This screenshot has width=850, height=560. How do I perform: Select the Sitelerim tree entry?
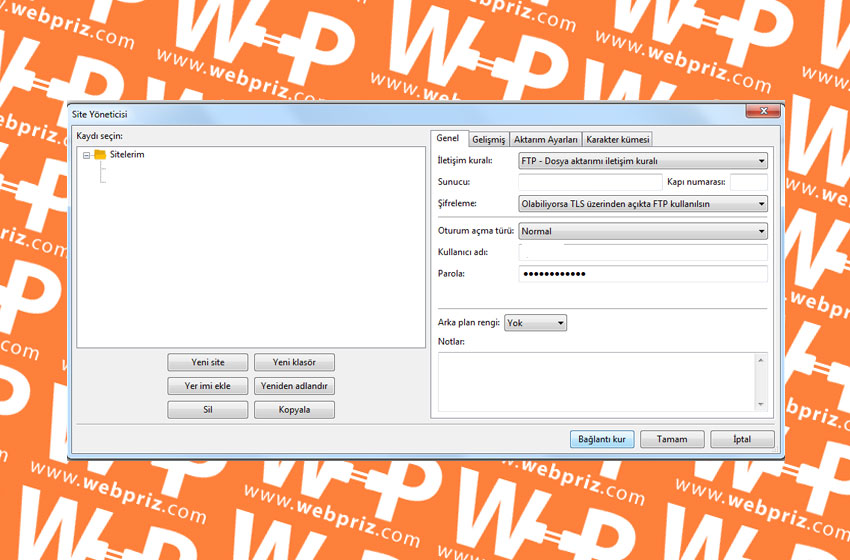pyautogui.click(x=127, y=155)
